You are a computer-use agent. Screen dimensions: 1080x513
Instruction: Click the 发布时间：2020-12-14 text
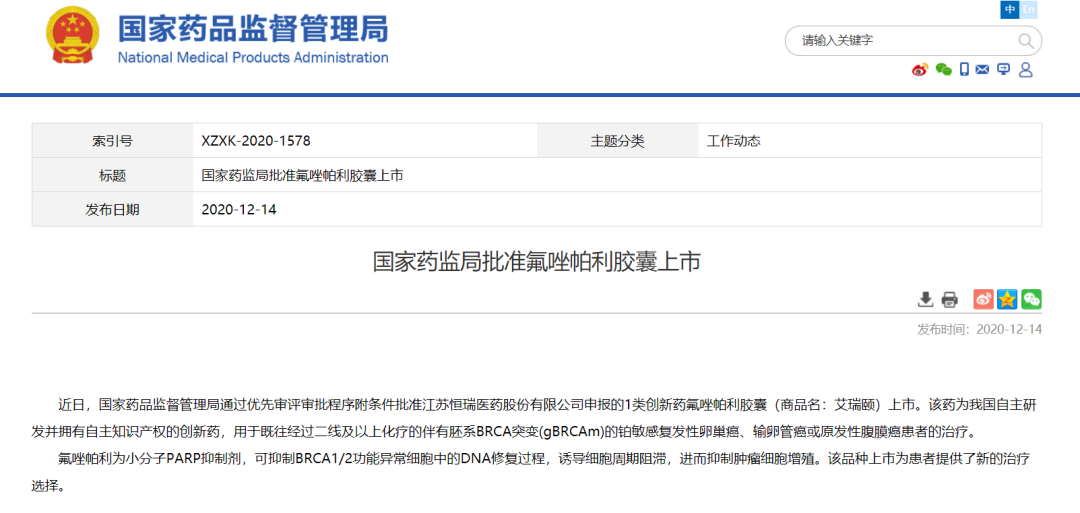(x=979, y=329)
